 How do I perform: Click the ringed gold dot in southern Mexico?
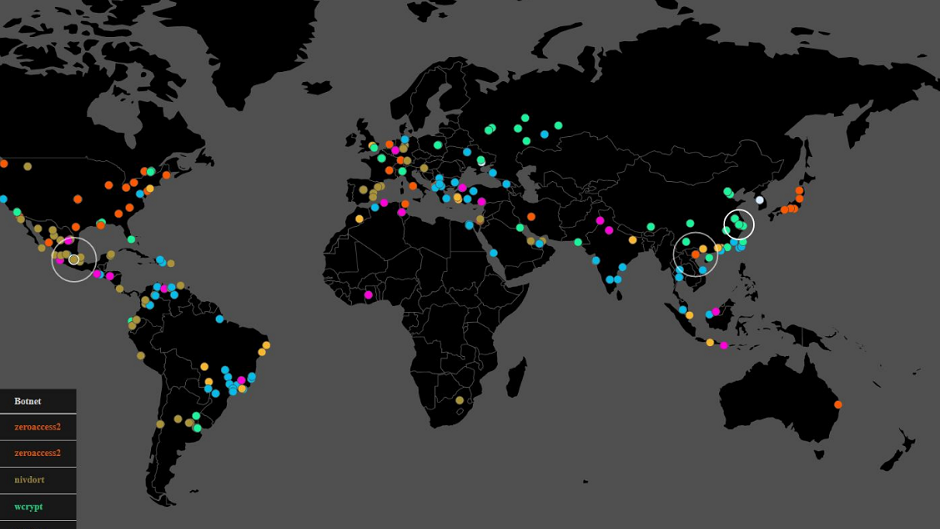(x=74, y=260)
